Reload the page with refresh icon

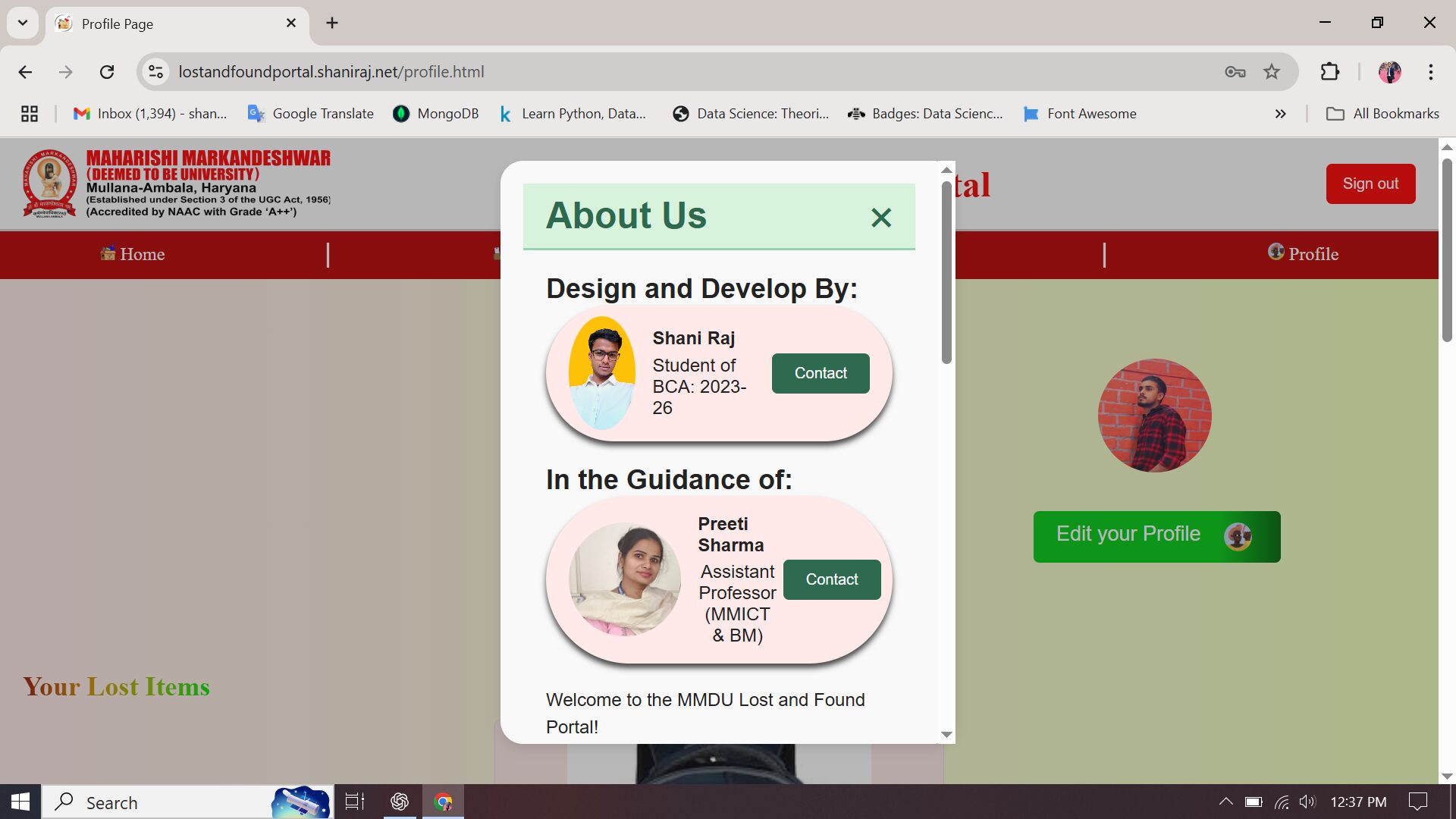(x=107, y=72)
